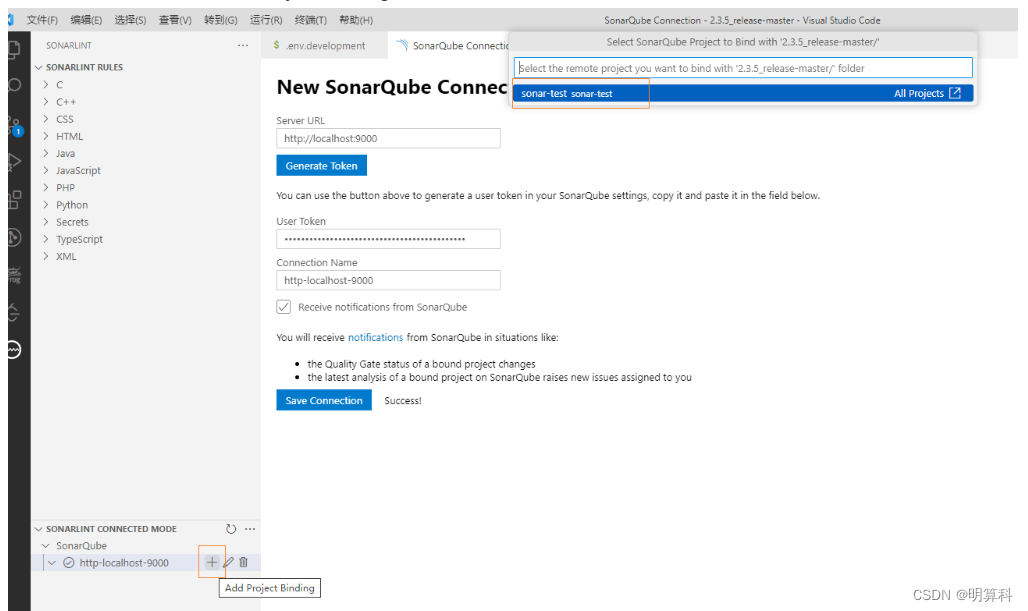The height and width of the screenshot is (611, 1028).
Task: Open the 转到(G) menu
Action: pyautogui.click(x=220, y=20)
